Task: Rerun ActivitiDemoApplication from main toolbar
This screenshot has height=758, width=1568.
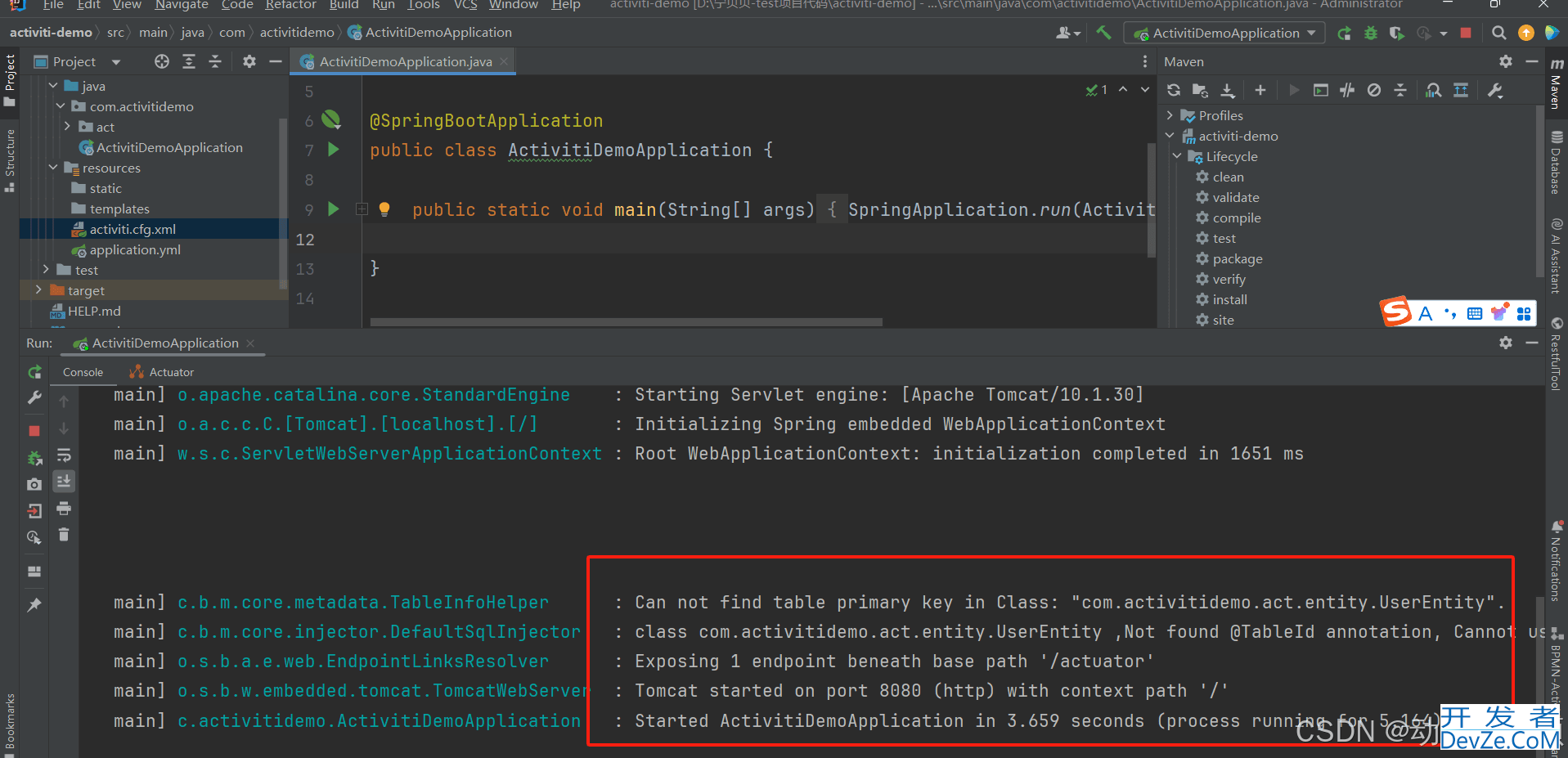Action: (1344, 34)
